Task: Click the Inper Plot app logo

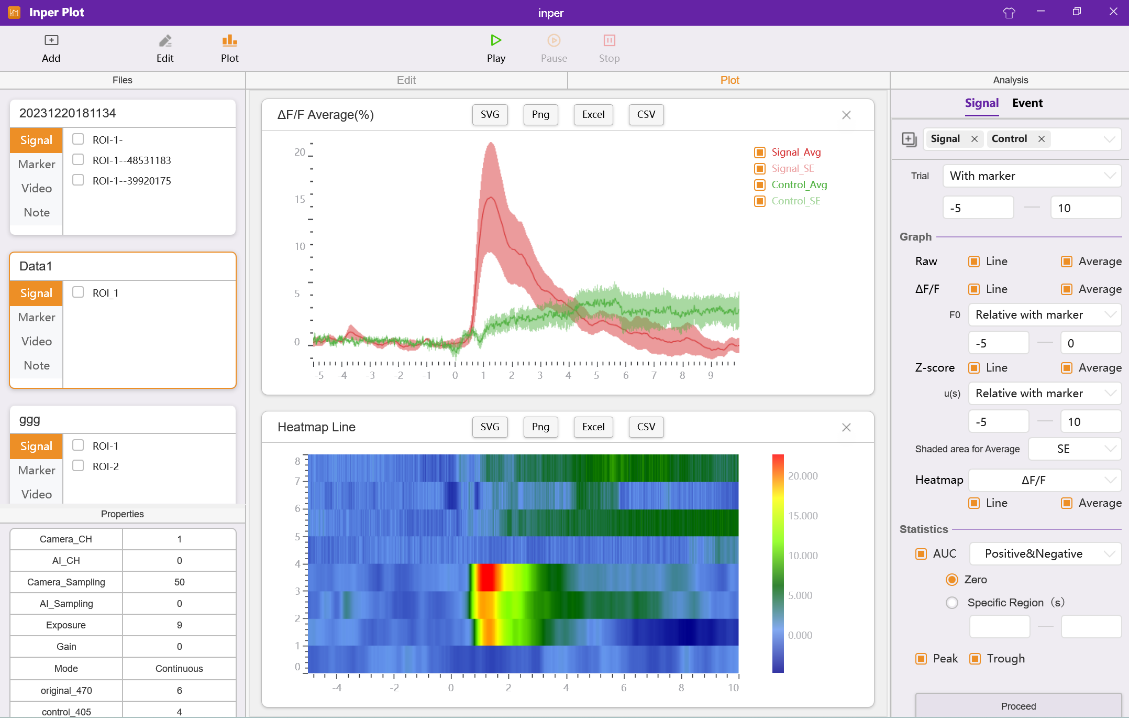Action: coord(14,12)
